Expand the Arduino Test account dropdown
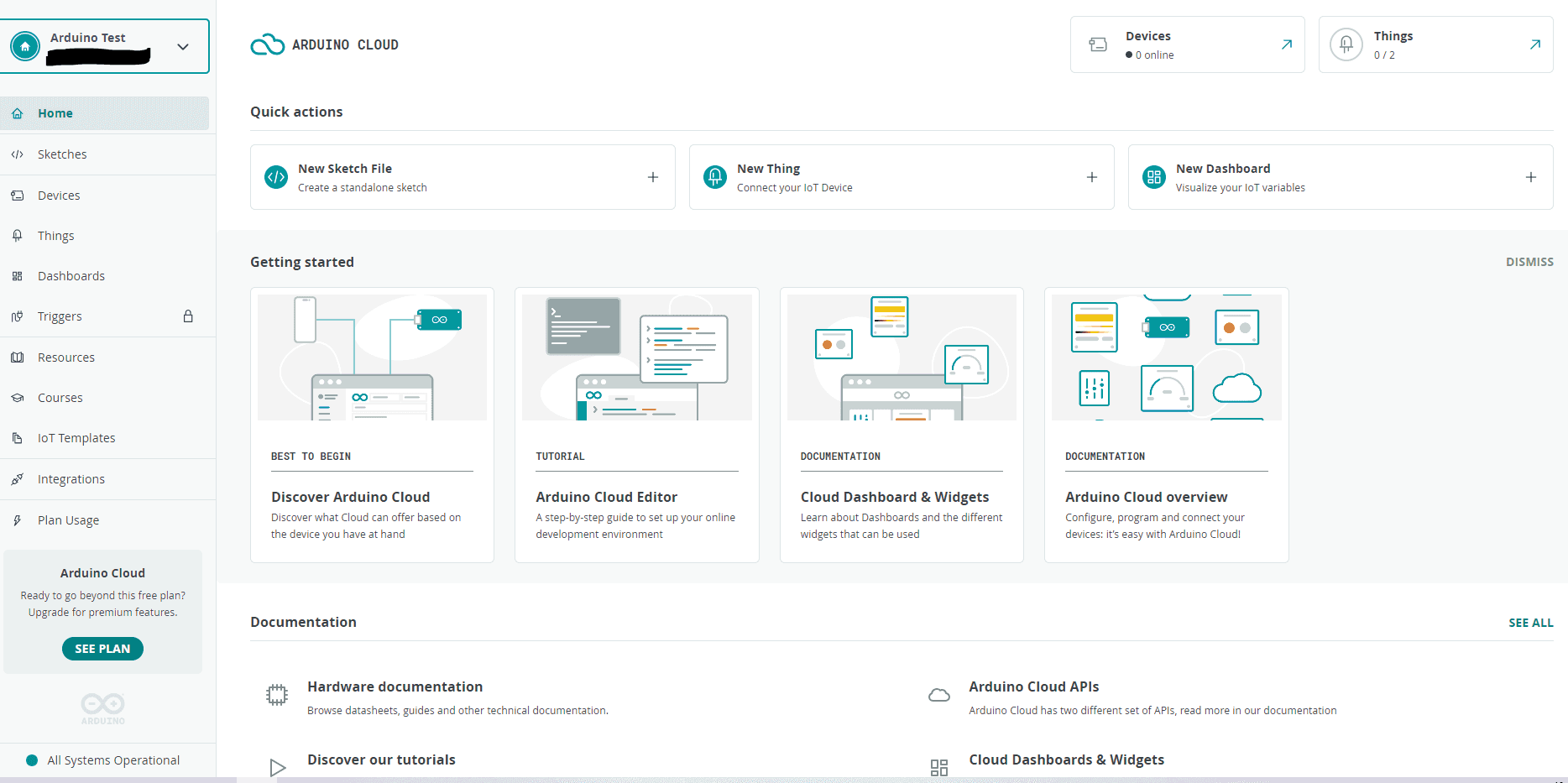Image resolution: width=1568 pixels, height=783 pixels. (x=183, y=47)
